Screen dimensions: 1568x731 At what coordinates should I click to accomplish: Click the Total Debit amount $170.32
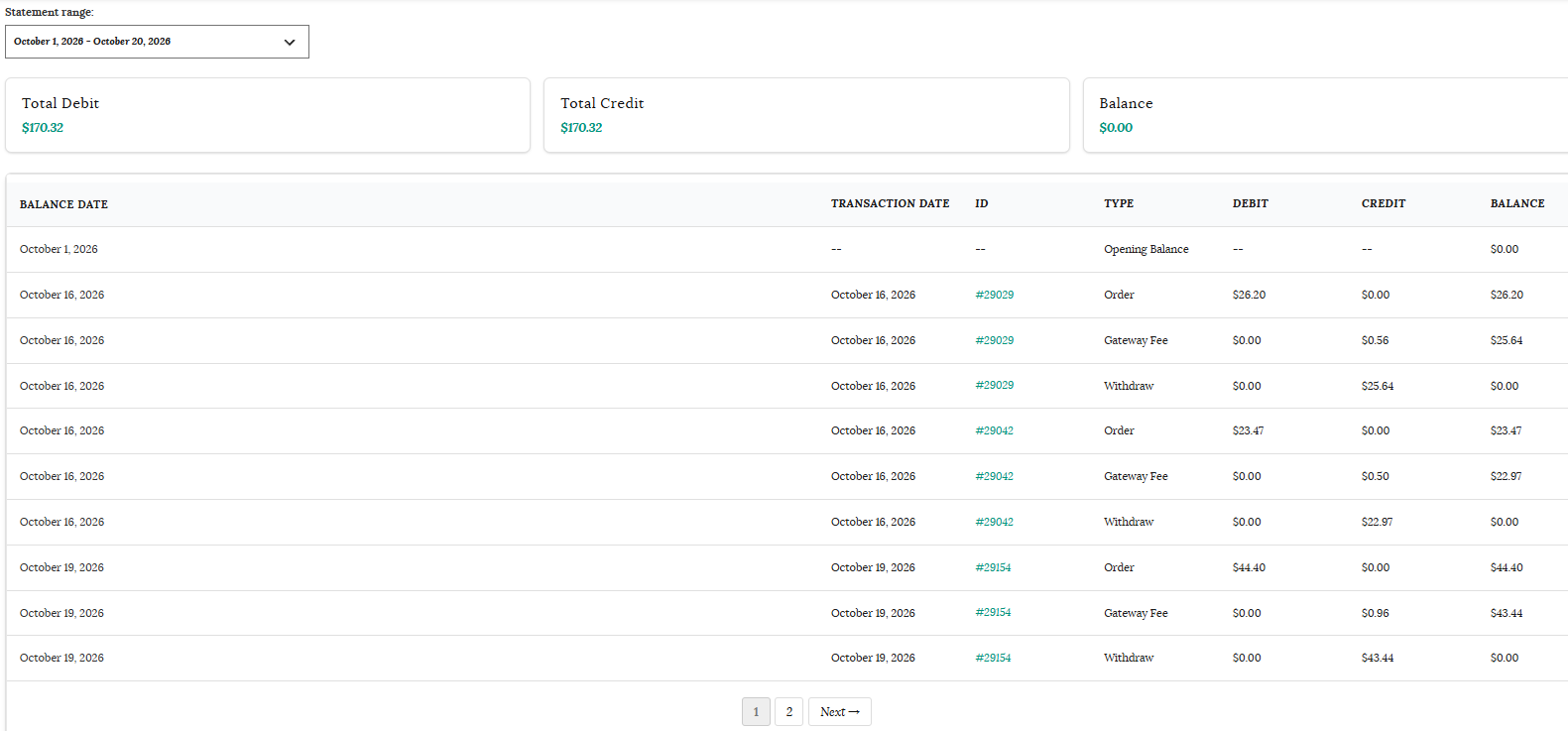click(x=43, y=128)
